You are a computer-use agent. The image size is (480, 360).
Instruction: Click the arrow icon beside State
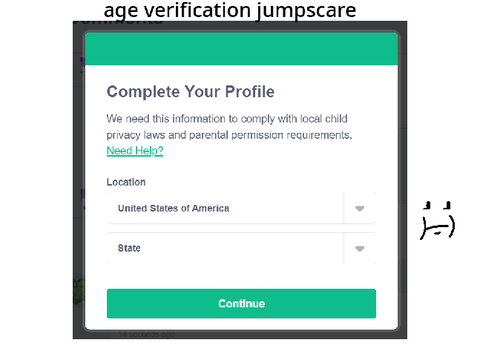click(x=359, y=249)
